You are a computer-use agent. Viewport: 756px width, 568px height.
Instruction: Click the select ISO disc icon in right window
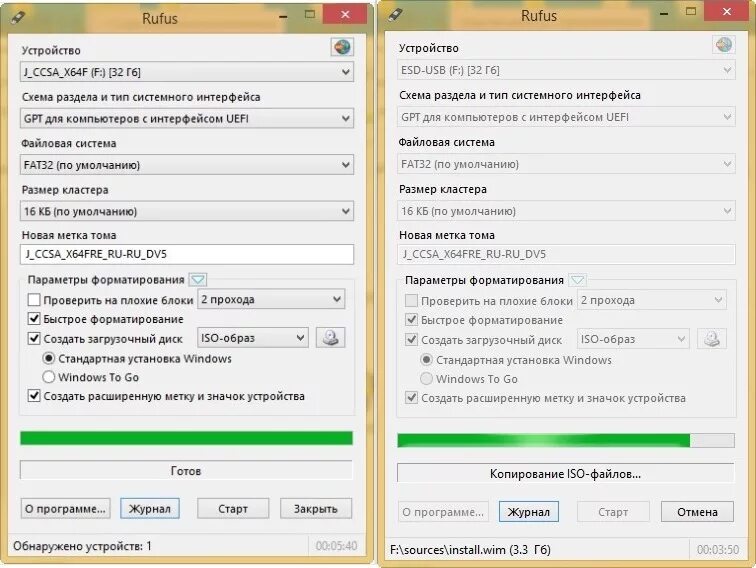coord(712,339)
